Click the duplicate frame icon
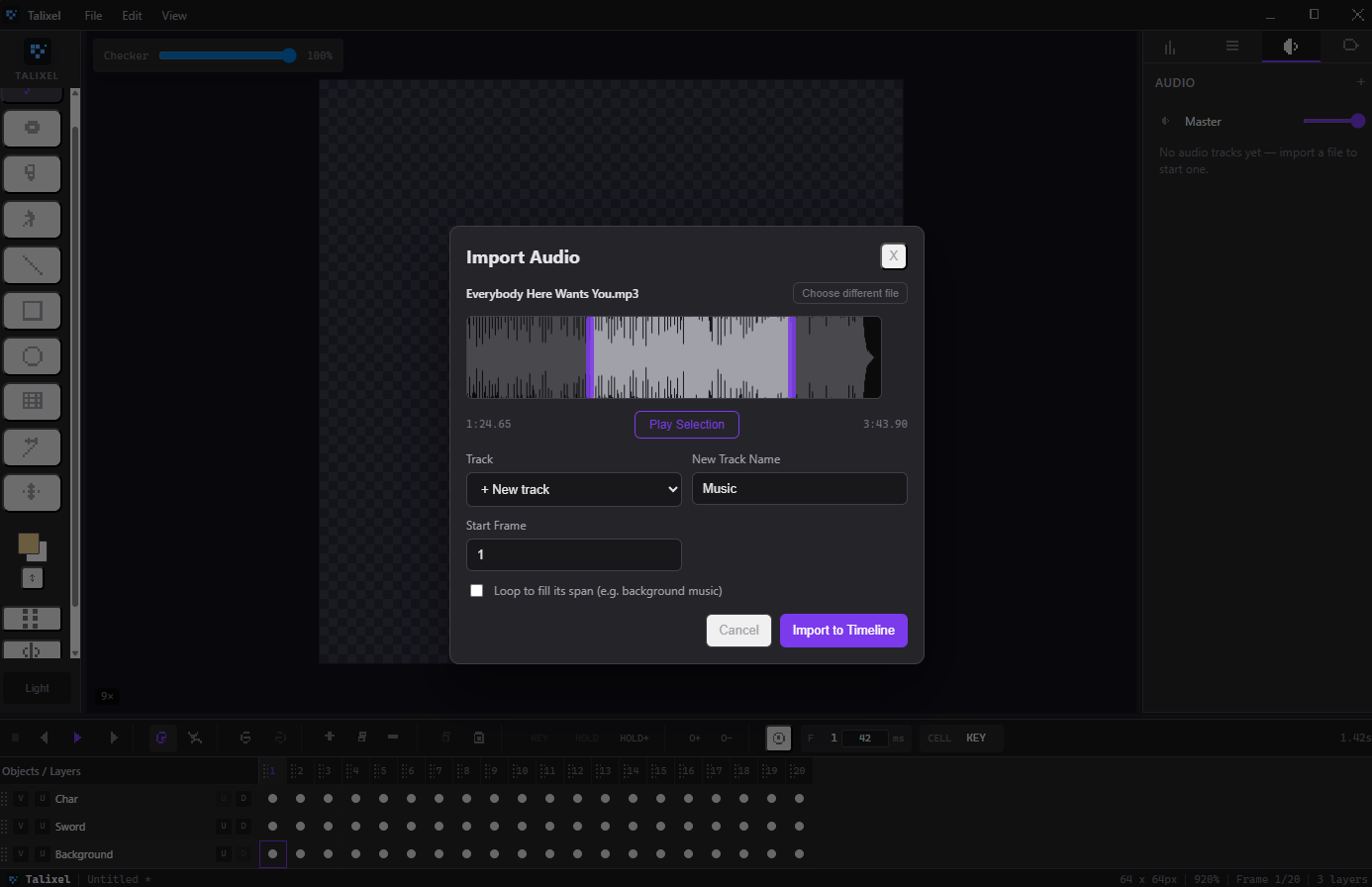This screenshot has width=1372, height=887. pyautogui.click(x=362, y=737)
